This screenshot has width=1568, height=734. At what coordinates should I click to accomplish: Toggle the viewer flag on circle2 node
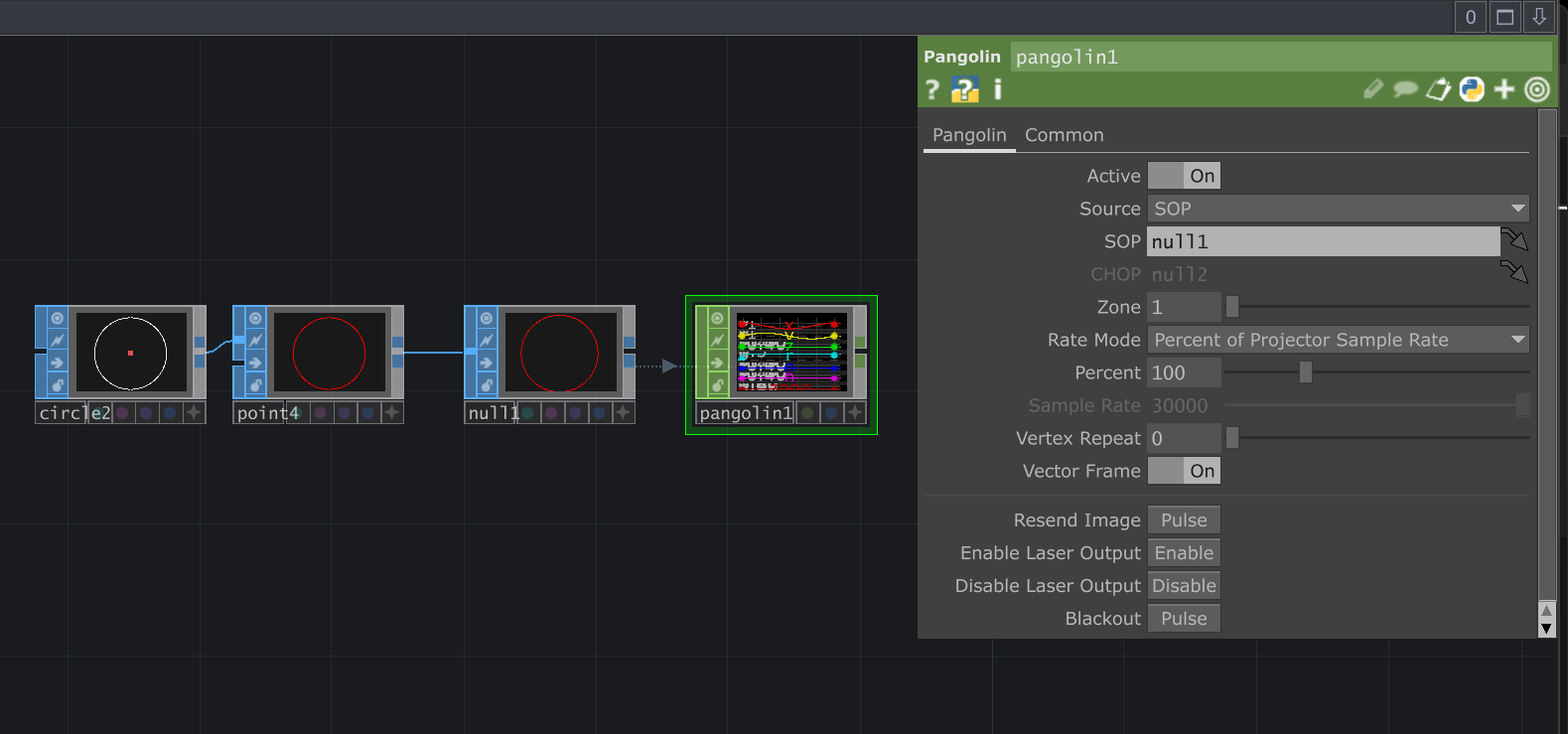pyautogui.click(x=58, y=318)
